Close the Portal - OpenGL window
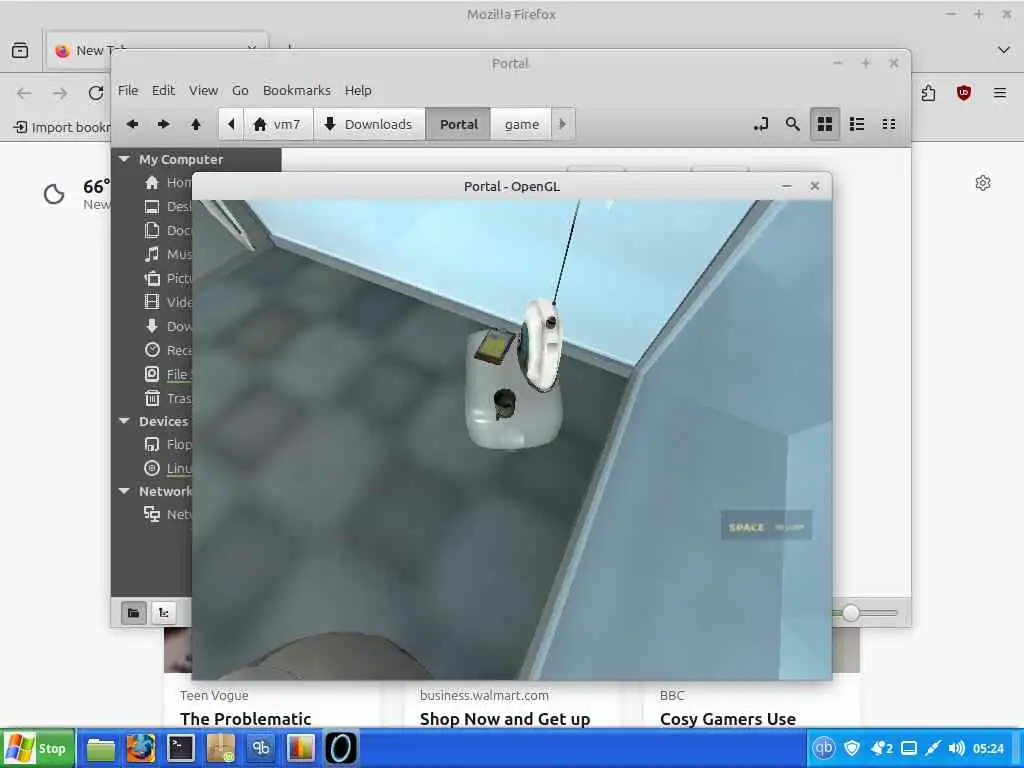Viewport: 1024px width, 768px height. coord(814,186)
